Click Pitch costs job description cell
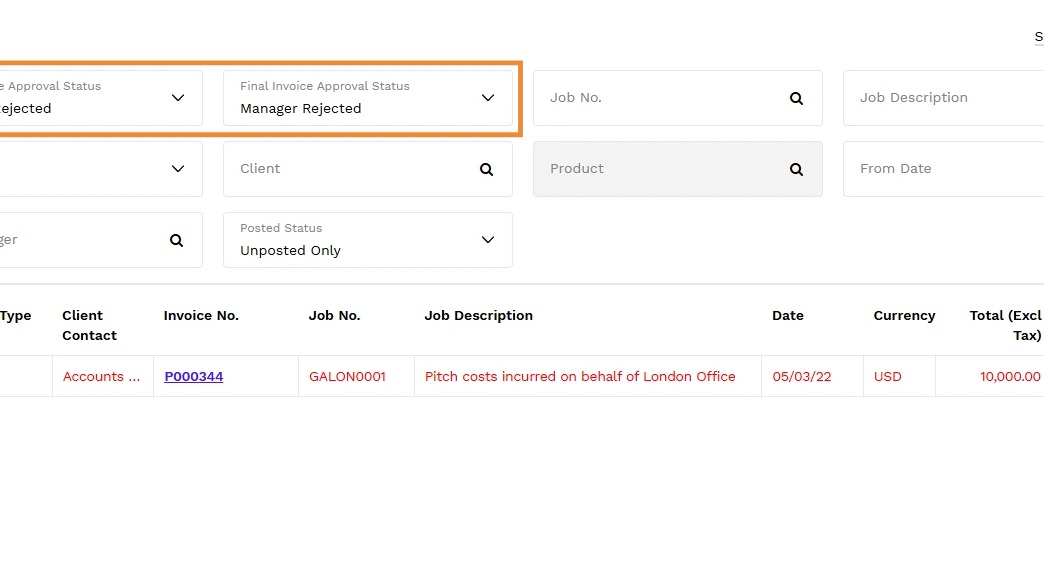This screenshot has height=583, width=1044. click(x=580, y=377)
